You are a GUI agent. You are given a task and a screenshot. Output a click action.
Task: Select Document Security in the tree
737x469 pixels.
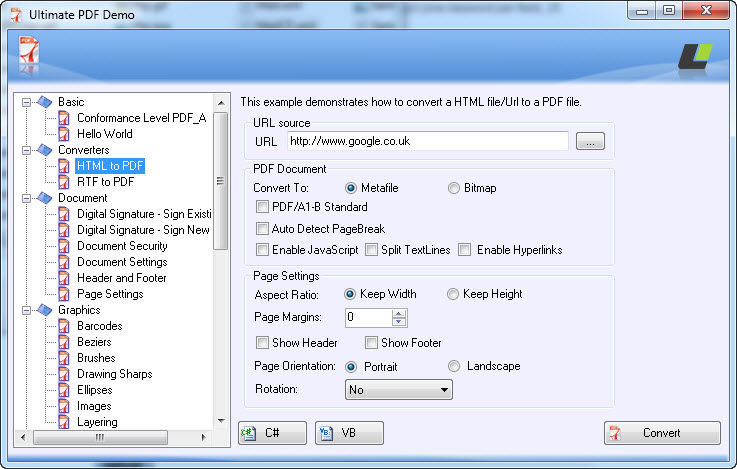[122, 246]
